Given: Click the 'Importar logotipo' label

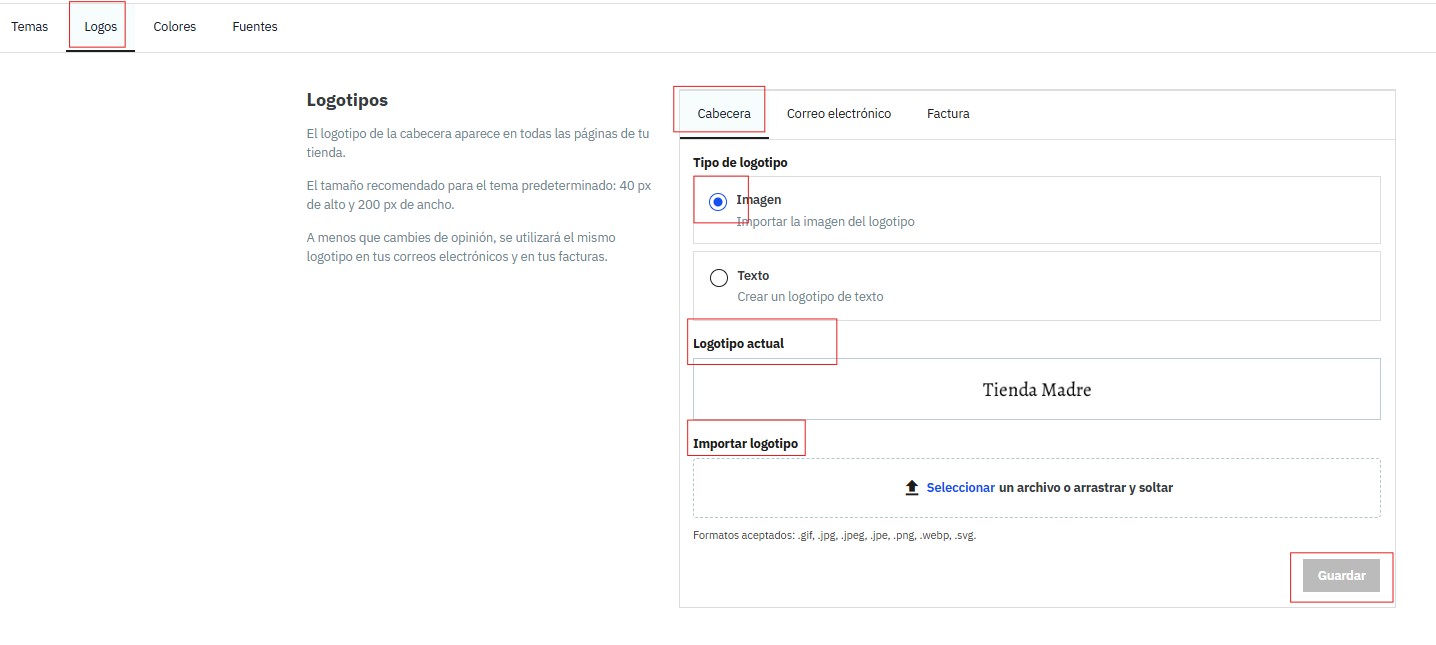Looking at the screenshot, I should (x=746, y=444).
